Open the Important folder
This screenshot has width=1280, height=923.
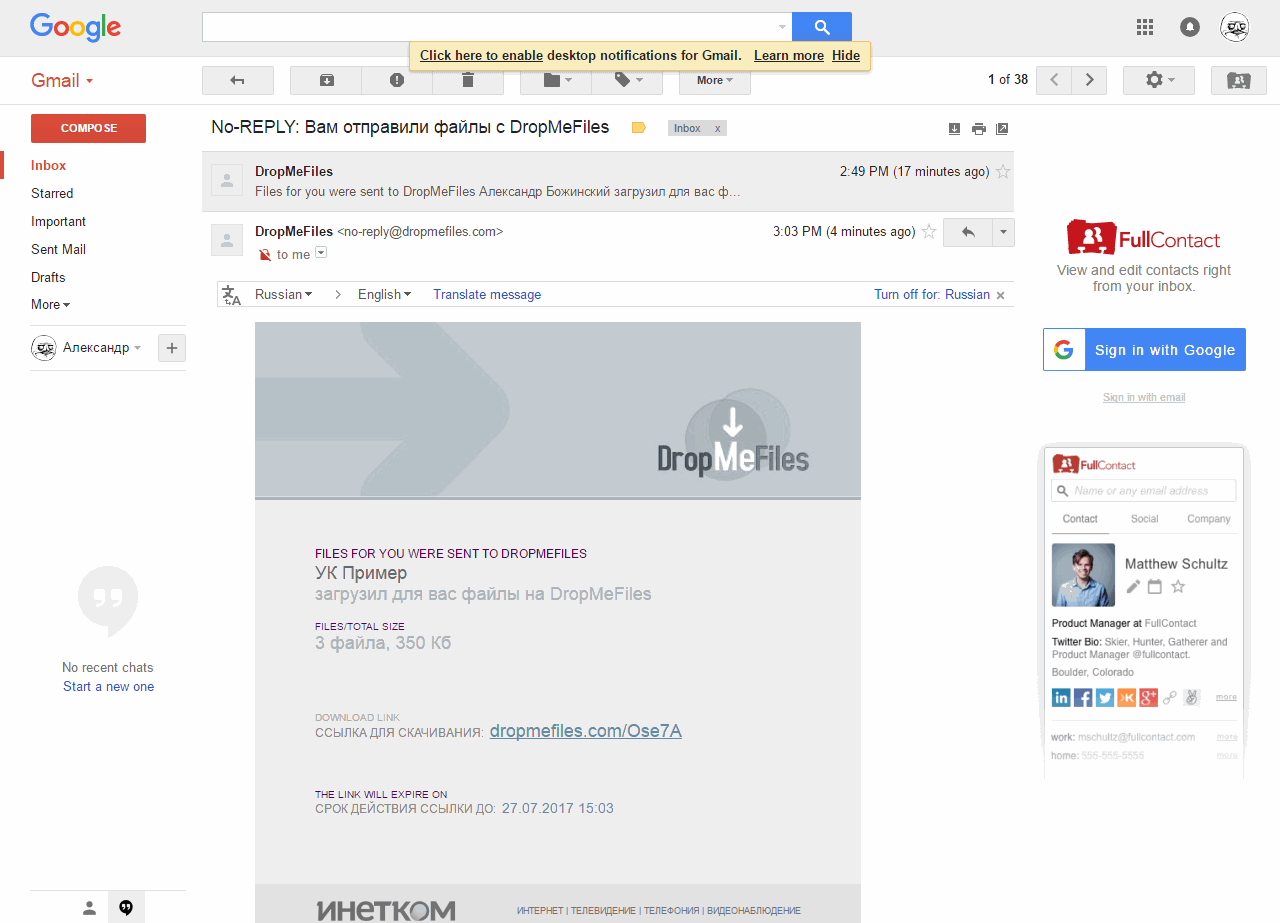[58, 221]
